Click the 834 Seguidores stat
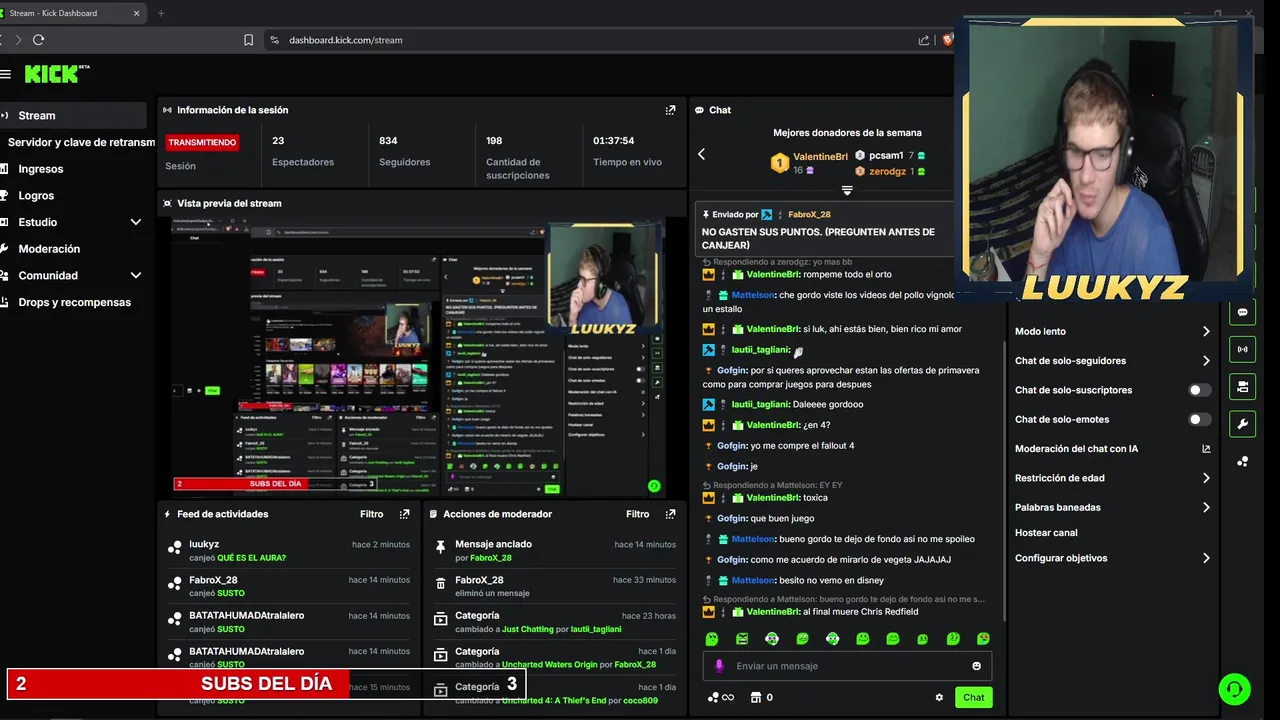The height and width of the screenshot is (720, 1280). tap(404, 151)
